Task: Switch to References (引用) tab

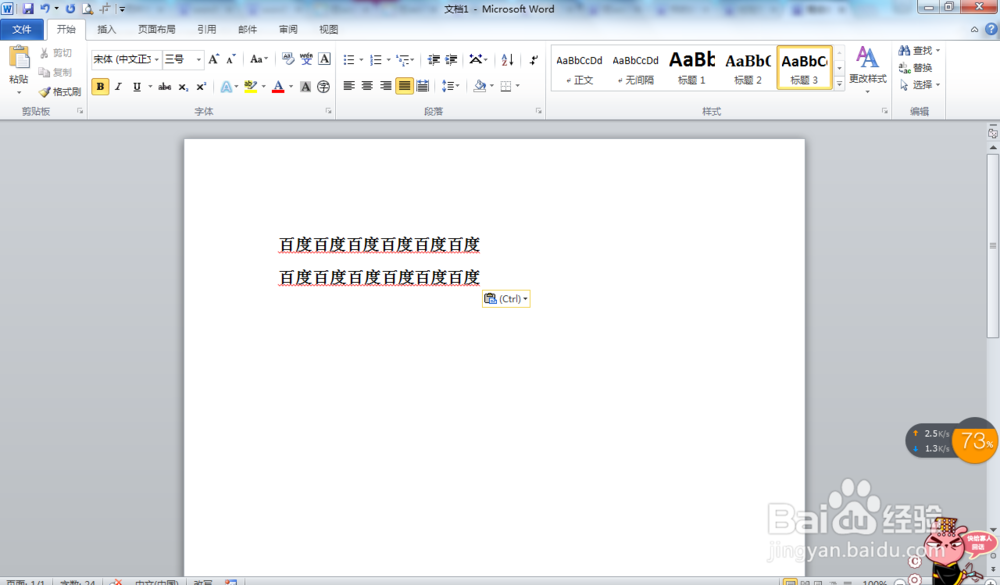Action: click(207, 29)
